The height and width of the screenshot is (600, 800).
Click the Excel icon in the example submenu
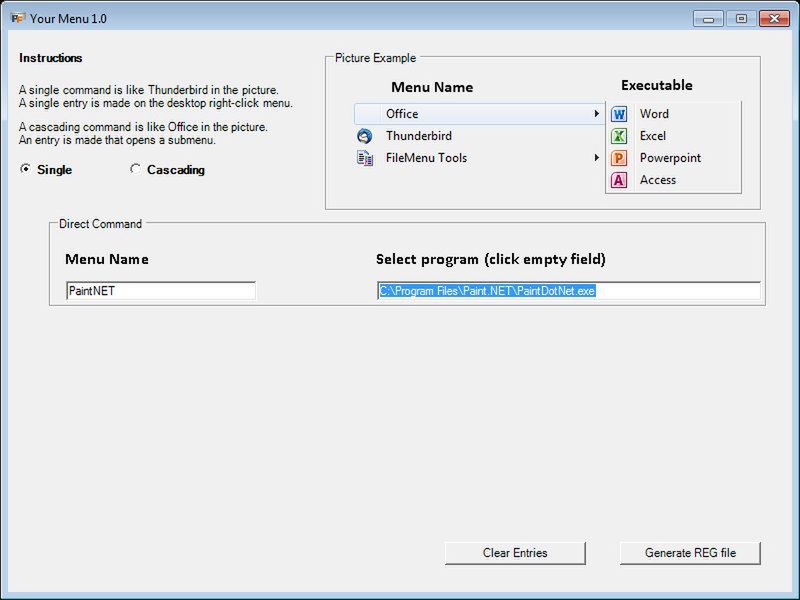point(619,136)
